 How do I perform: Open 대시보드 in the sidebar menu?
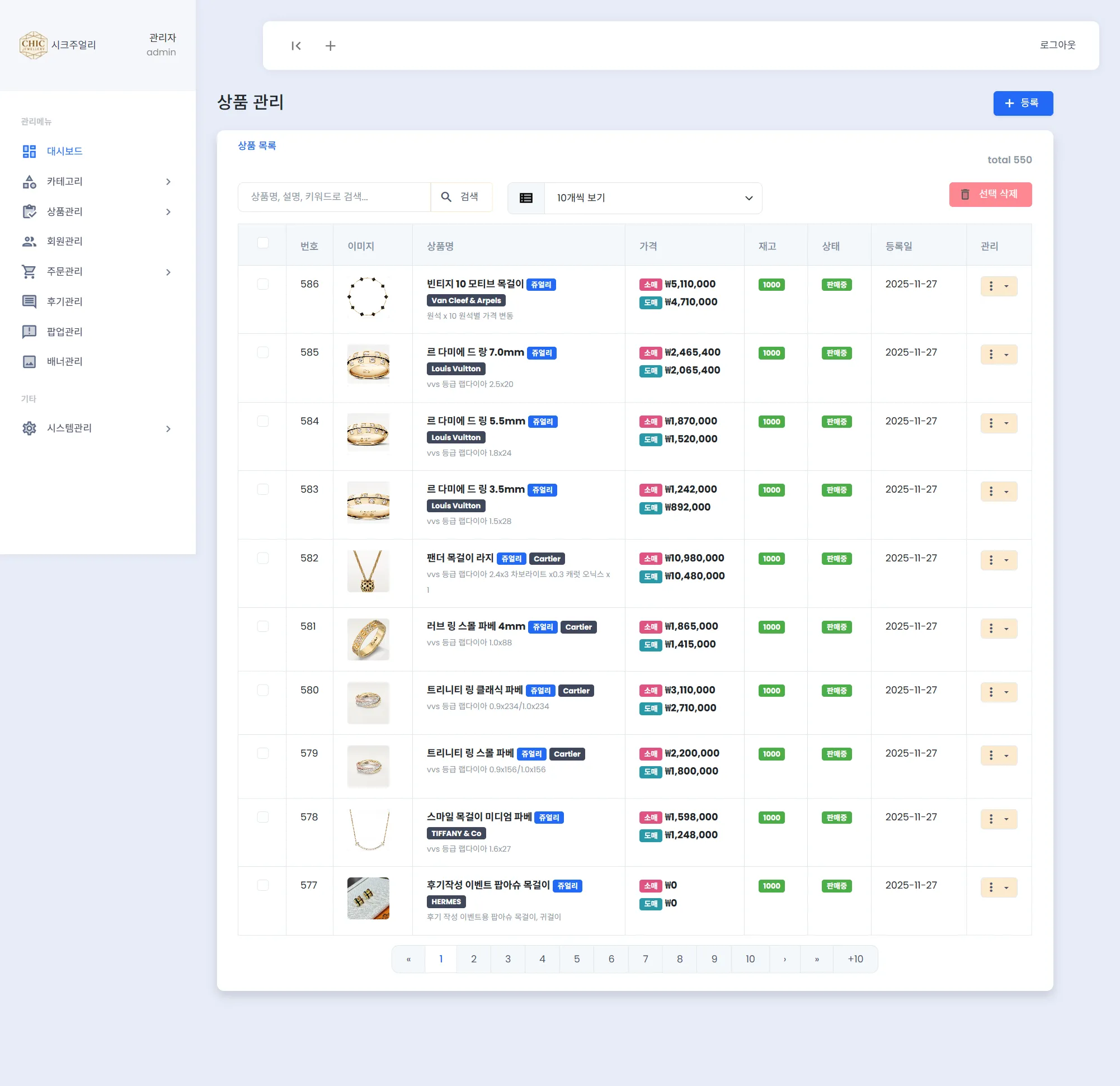[x=64, y=152]
